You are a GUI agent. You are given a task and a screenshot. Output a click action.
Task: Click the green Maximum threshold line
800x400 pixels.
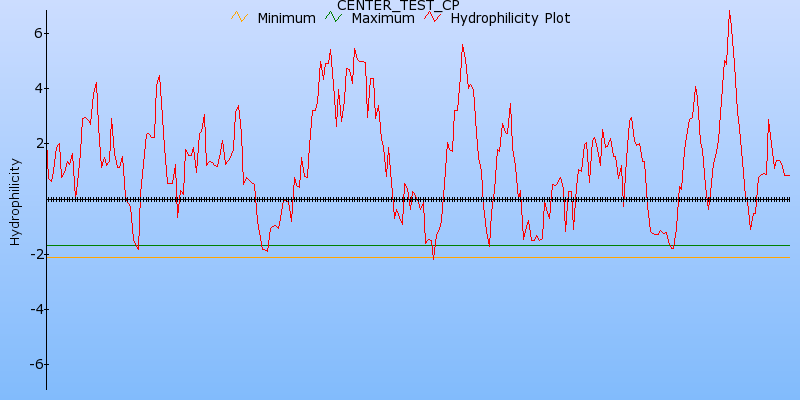point(418,245)
